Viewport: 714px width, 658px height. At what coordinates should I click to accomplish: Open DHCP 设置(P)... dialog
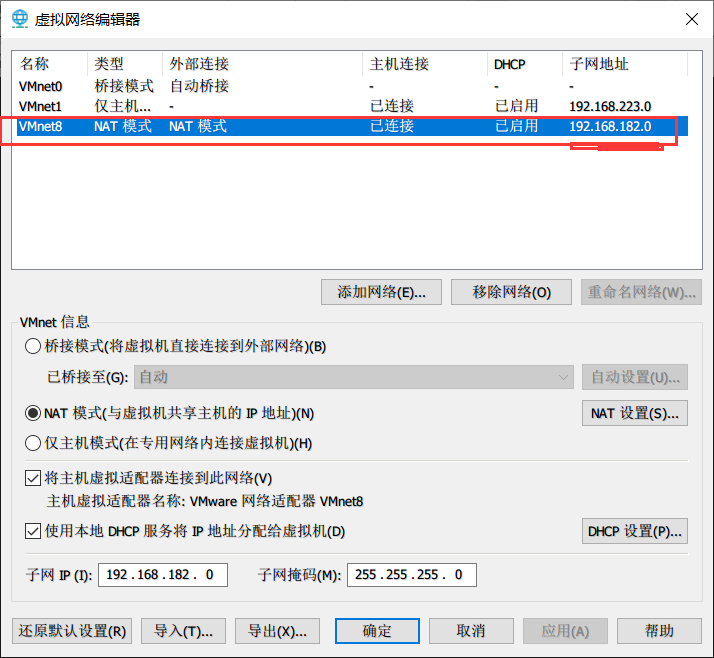pos(635,531)
